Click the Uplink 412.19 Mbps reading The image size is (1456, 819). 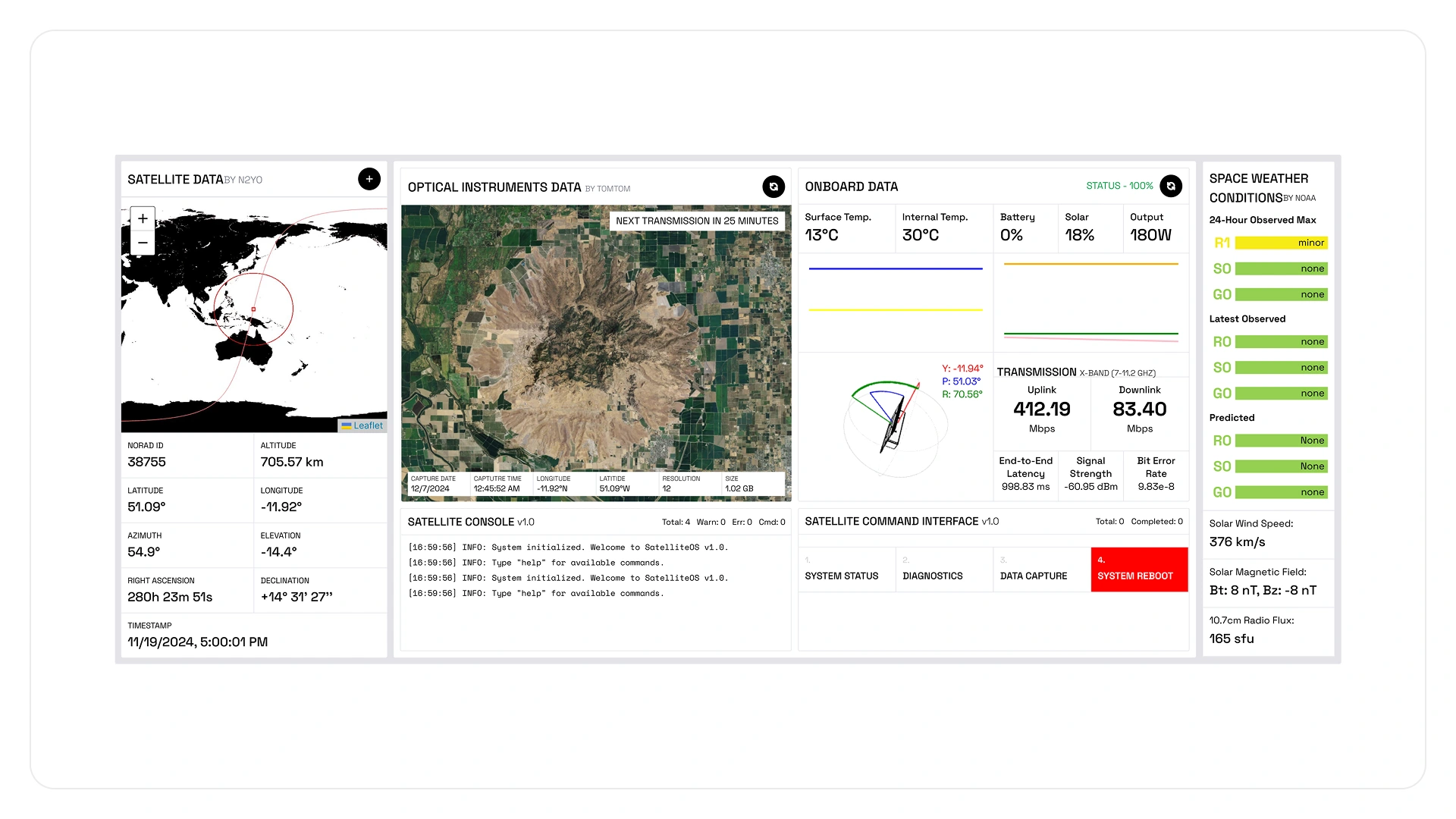pos(1041,409)
